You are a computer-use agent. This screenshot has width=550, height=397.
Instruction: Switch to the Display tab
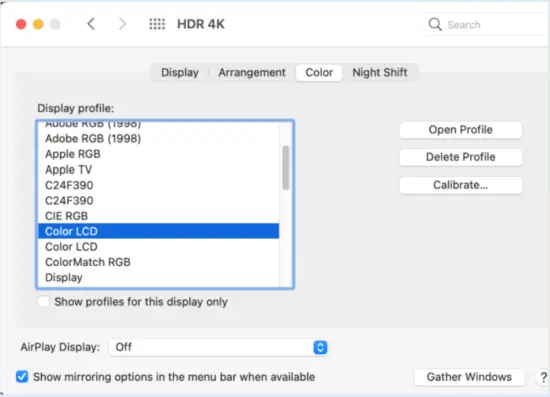click(x=180, y=73)
